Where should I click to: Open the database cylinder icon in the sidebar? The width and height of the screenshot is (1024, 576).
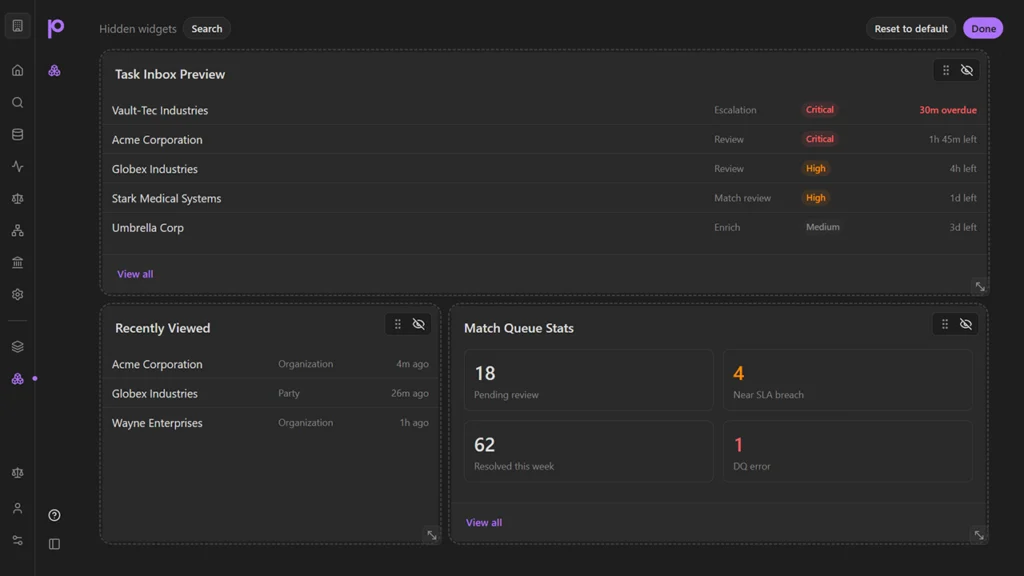18,135
